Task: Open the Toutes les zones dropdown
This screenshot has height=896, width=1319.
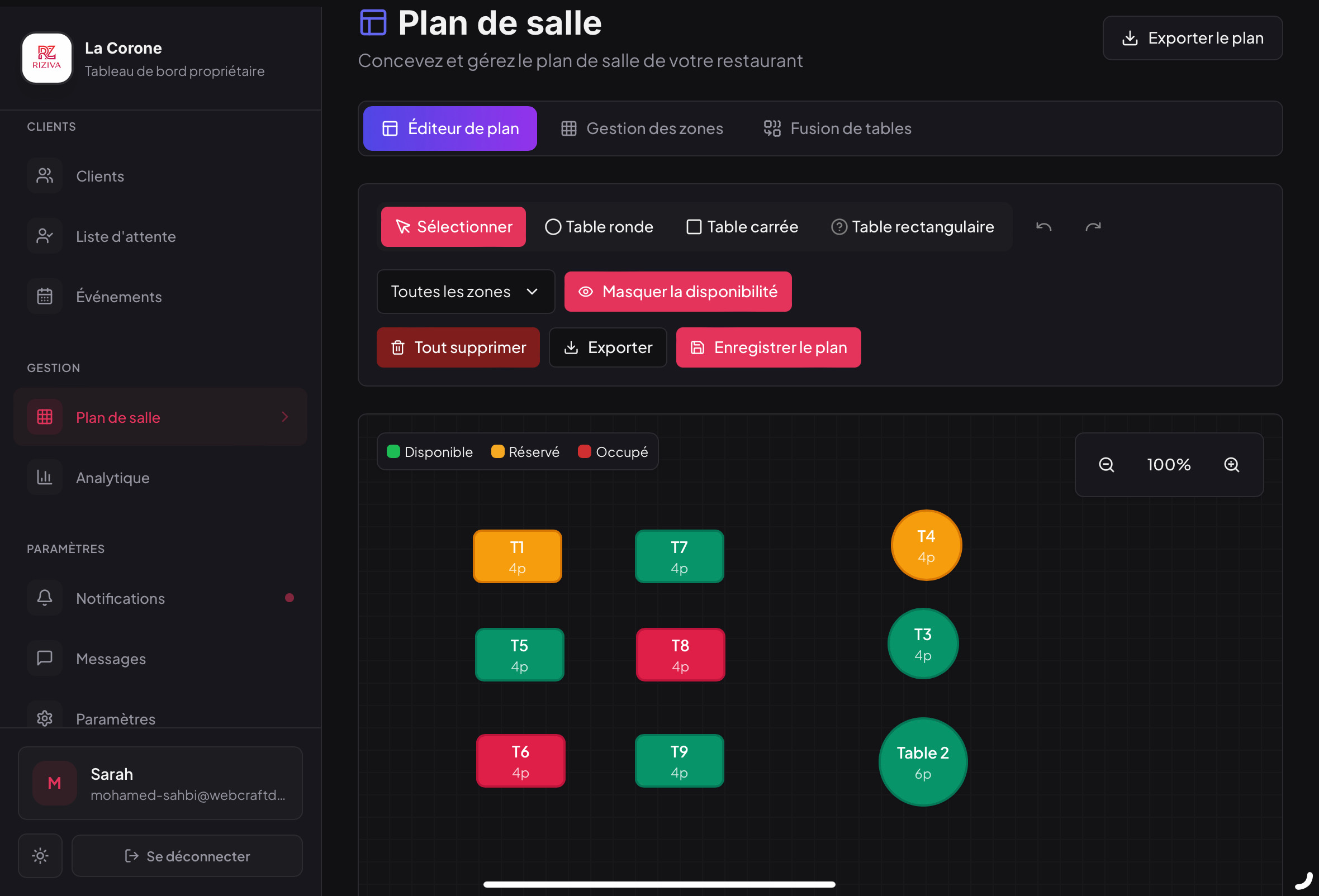Action: pos(465,291)
